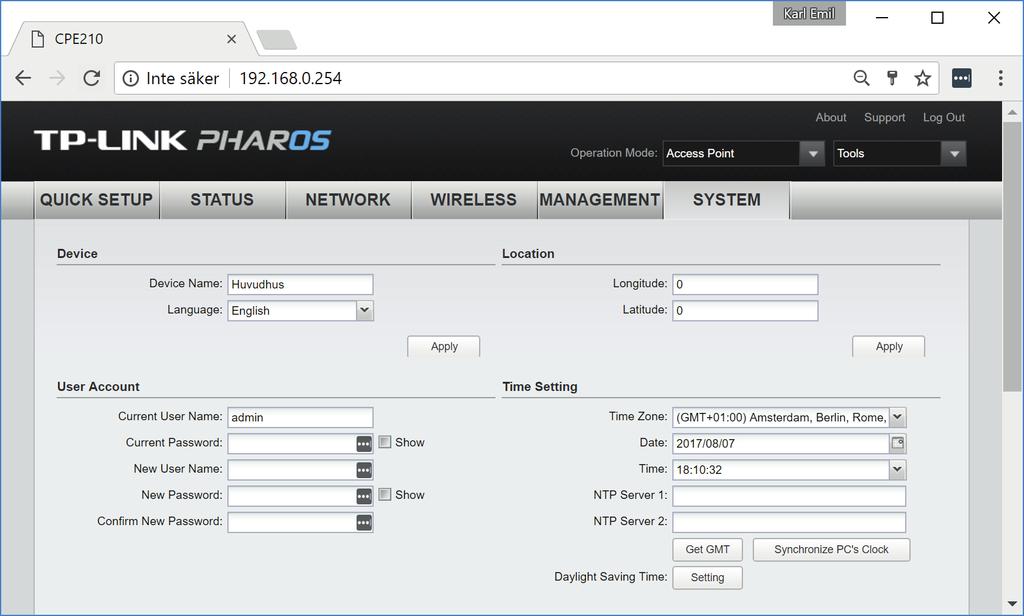Screen dimensions: 1024x616
Task: Expand the Time dropdown
Action: (897, 469)
